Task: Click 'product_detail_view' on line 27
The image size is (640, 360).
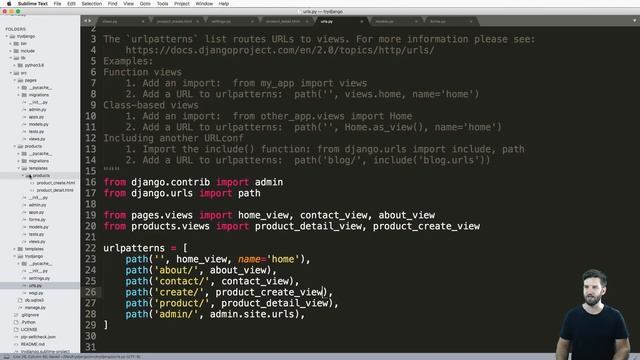Action: (x=275, y=303)
